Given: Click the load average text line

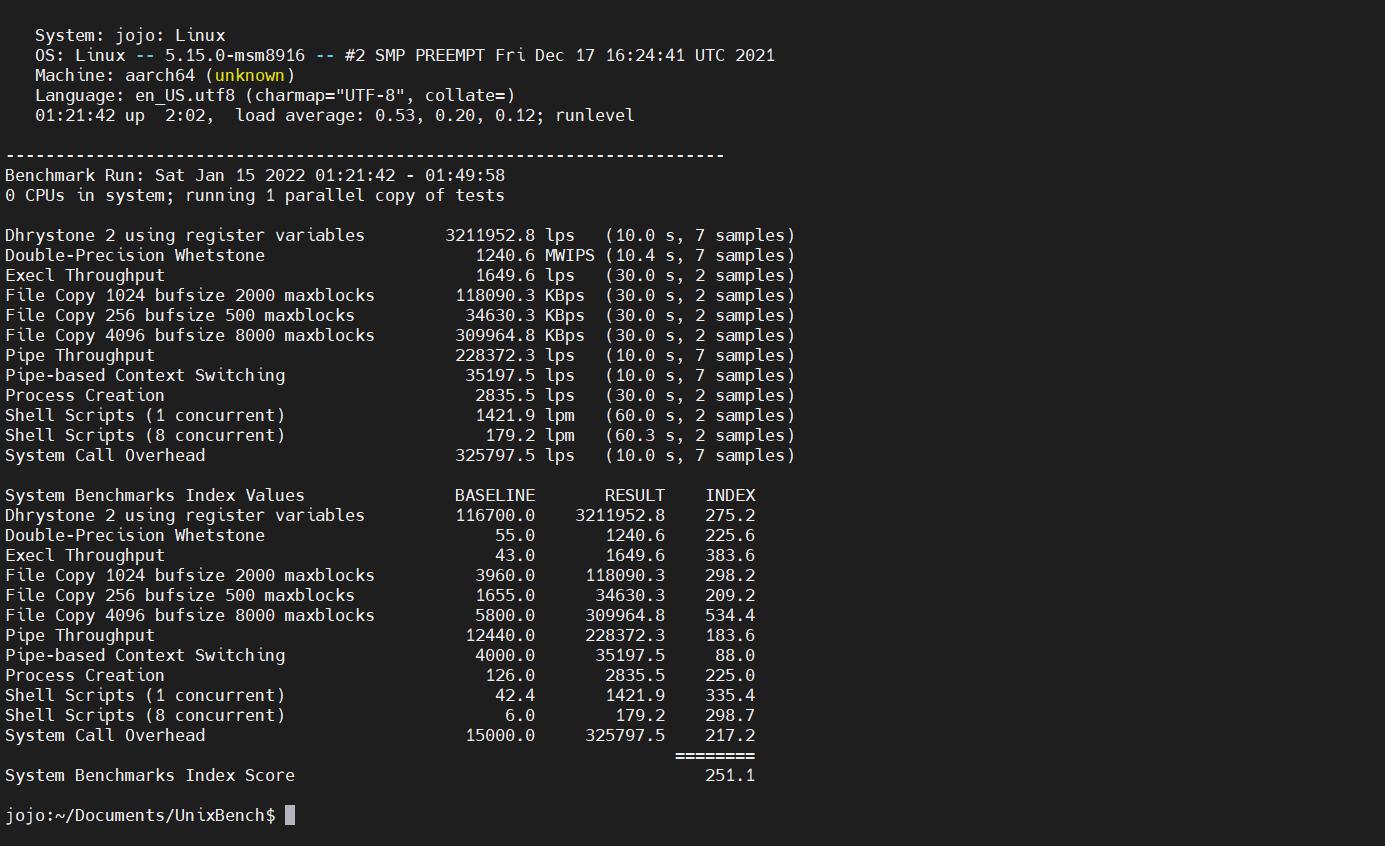Looking at the screenshot, I should (x=335, y=115).
